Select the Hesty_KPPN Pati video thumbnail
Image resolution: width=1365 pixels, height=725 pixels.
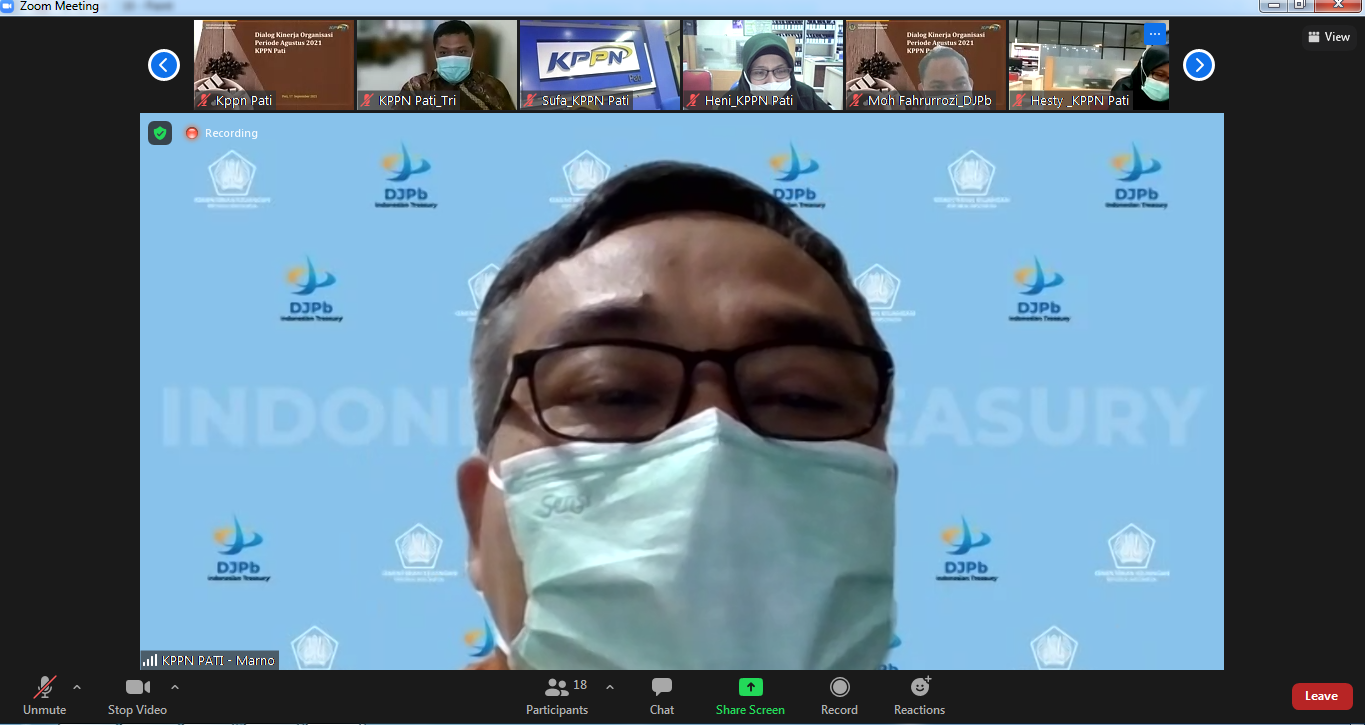pyautogui.click(x=1089, y=65)
